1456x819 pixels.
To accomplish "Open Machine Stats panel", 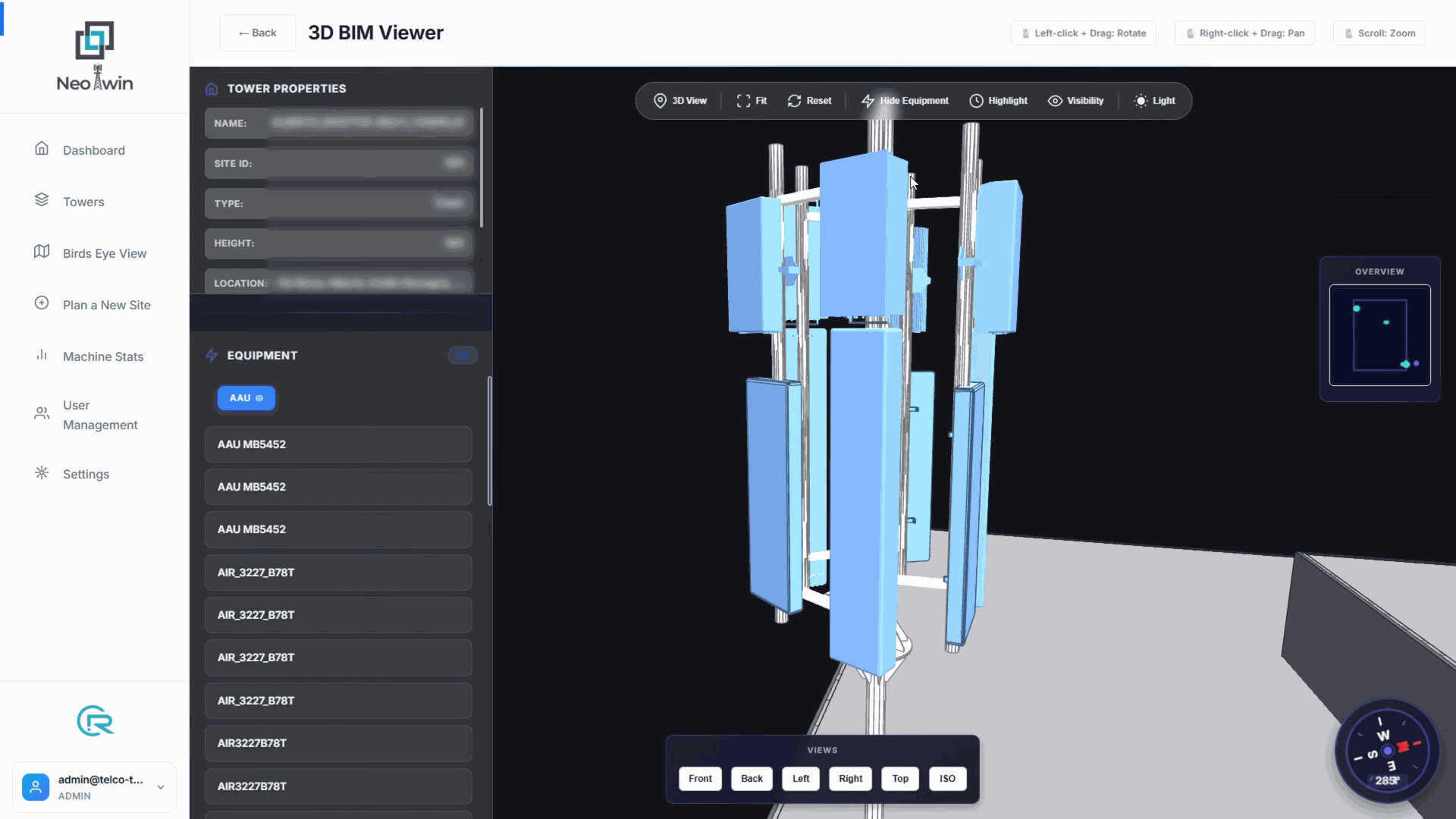I will tap(103, 356).
